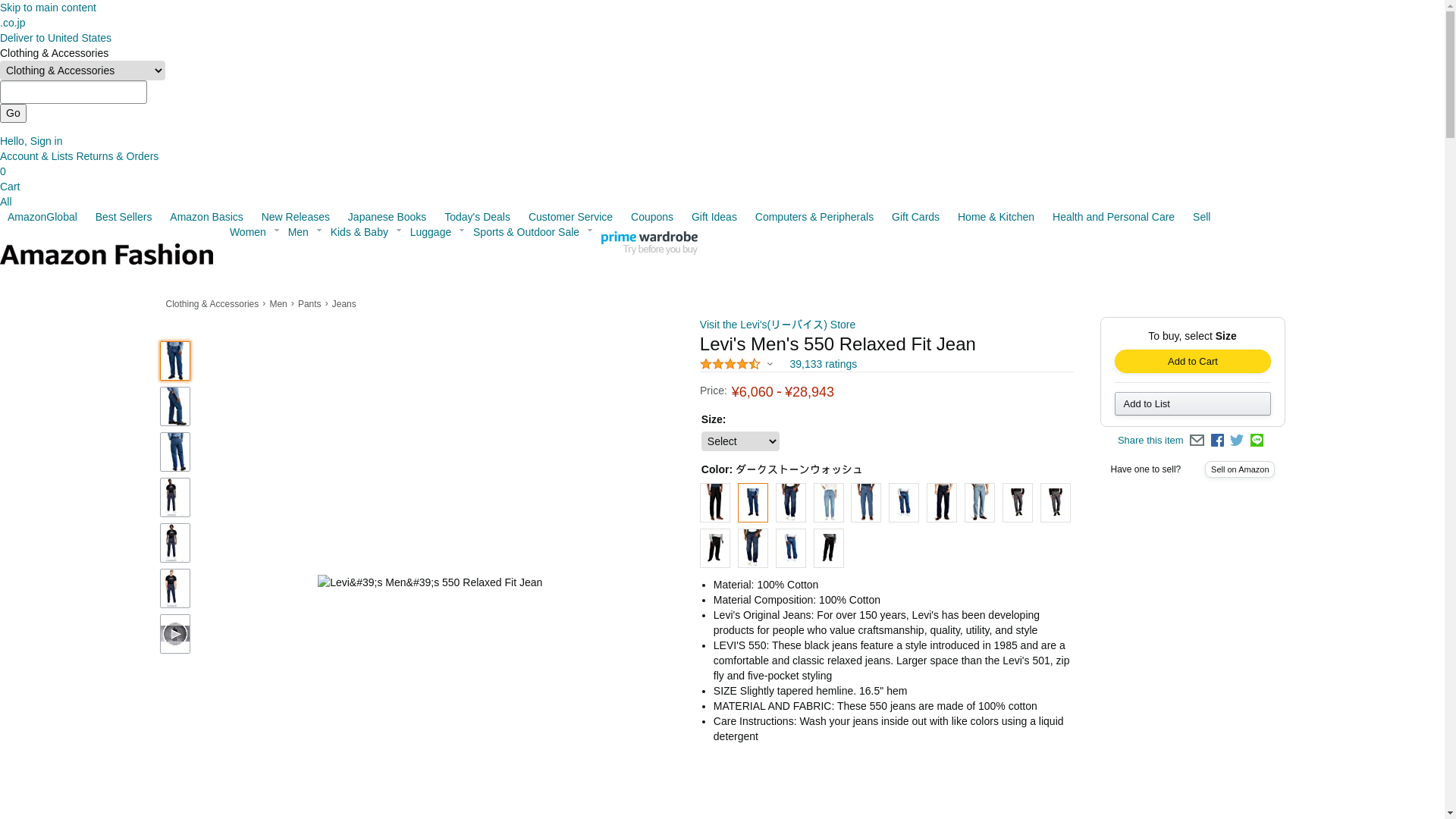Open the Today's Deals menu item
The image size is (1456, 819).
[x=477, y=217]
